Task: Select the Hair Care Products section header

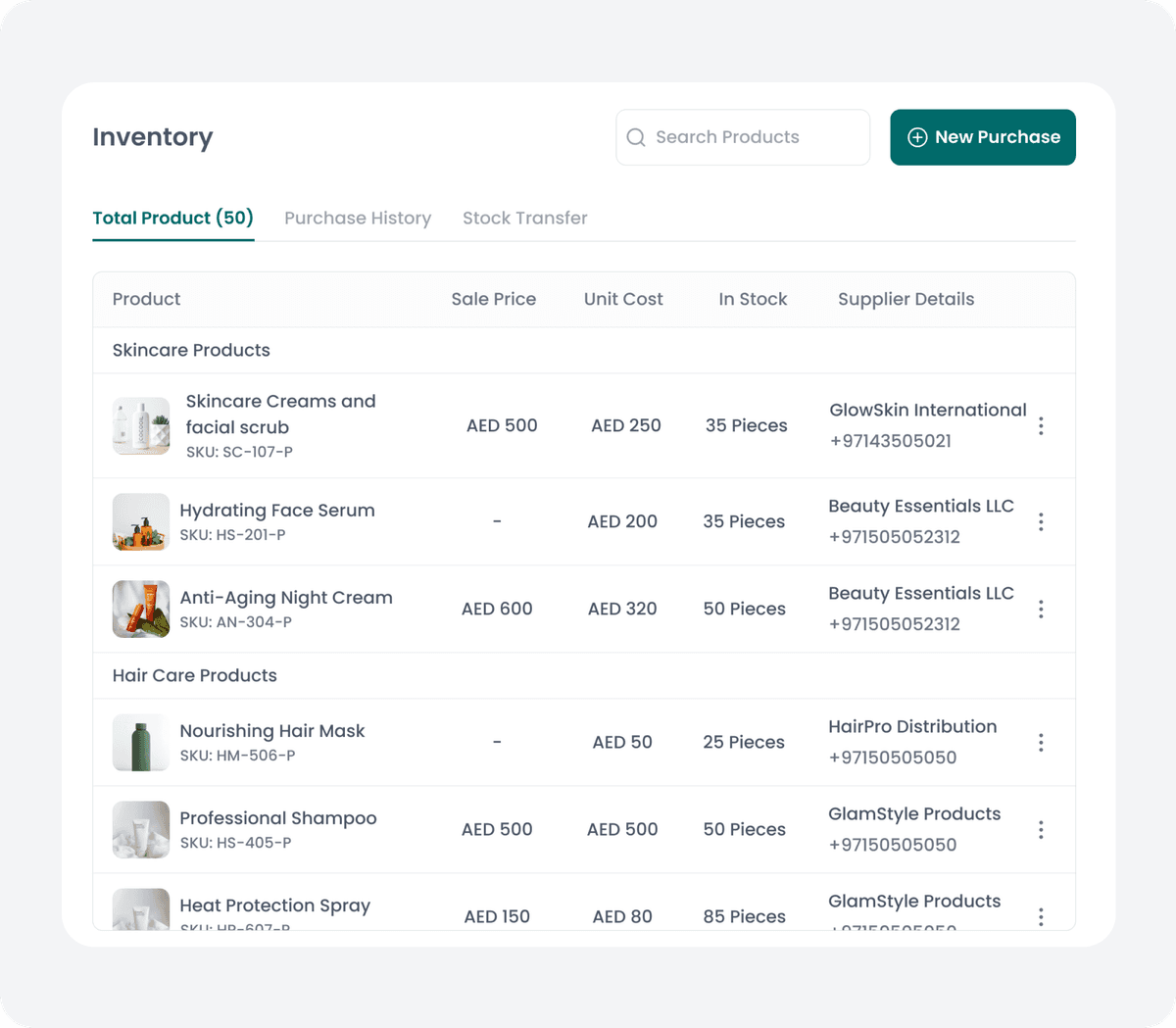Action: pos(194,675)
